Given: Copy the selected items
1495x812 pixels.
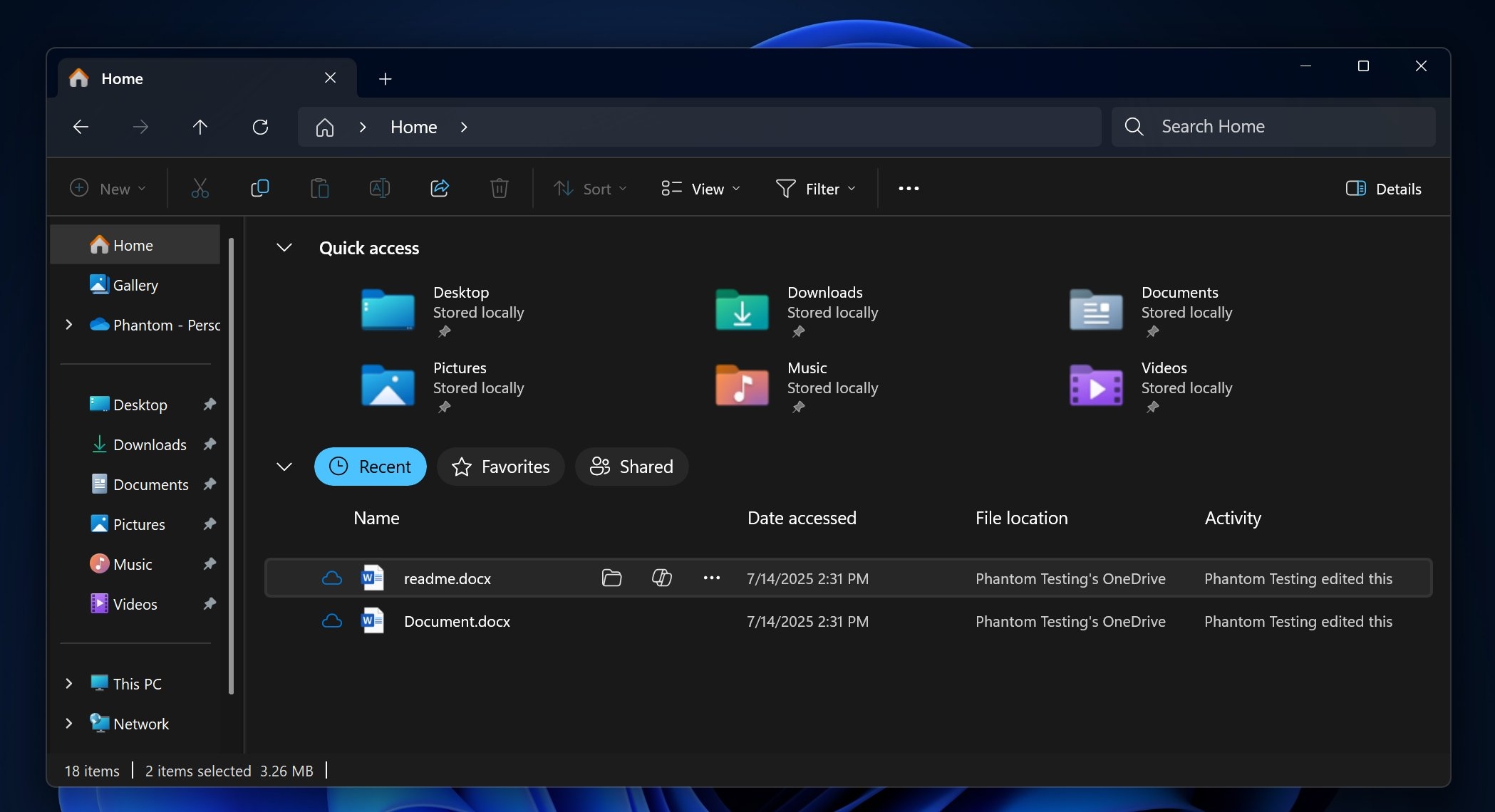Looking at the screenshot, I should coord(260,188).
